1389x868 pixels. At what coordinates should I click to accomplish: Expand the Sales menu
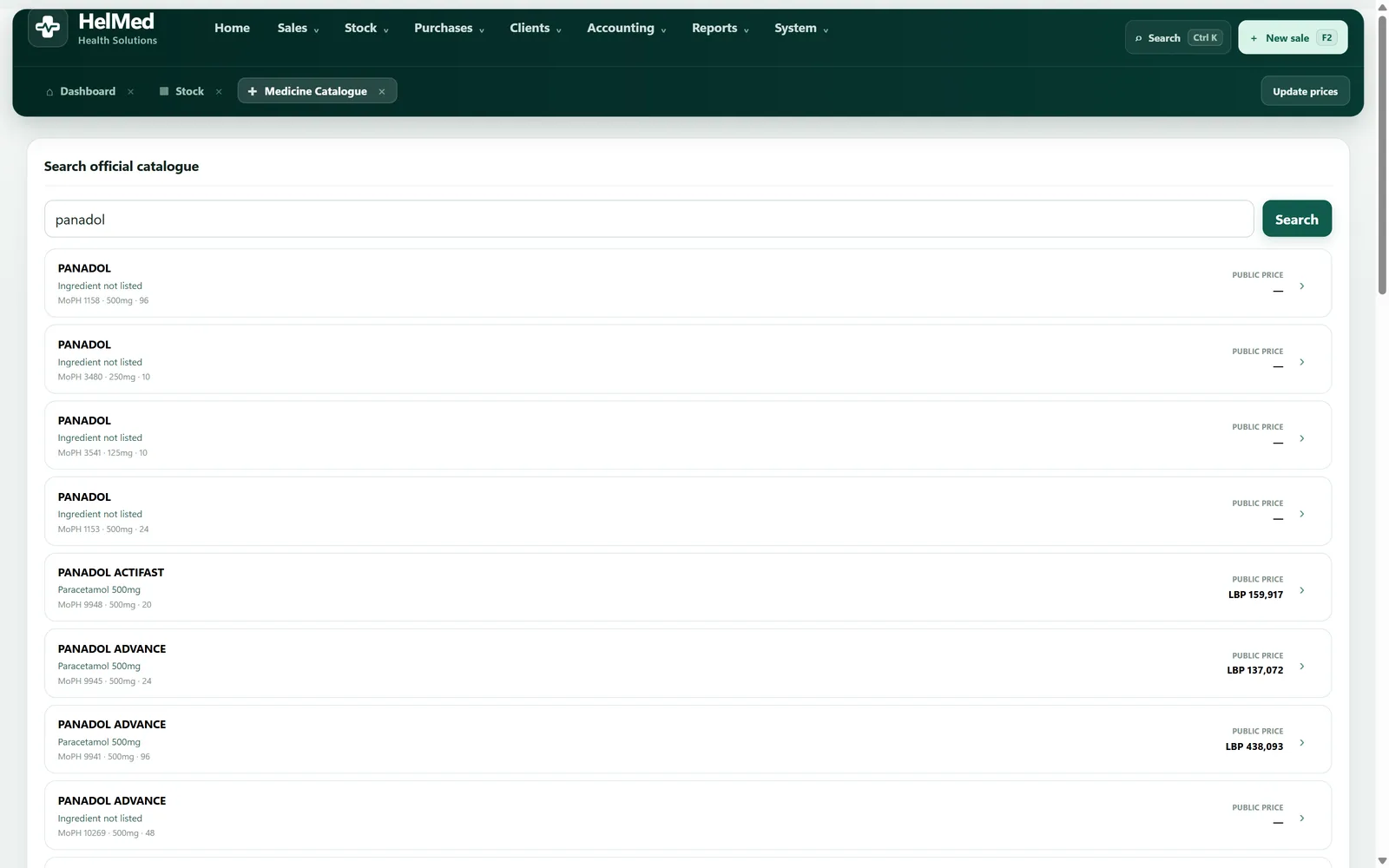point(298,28)
